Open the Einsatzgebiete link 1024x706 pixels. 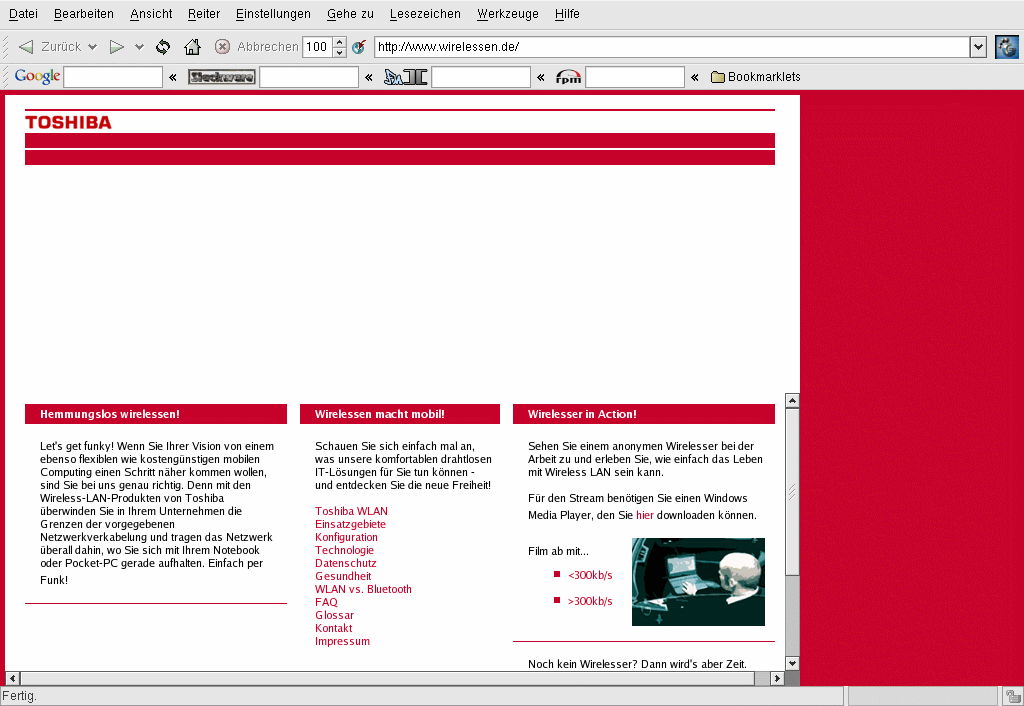[350, 524]
